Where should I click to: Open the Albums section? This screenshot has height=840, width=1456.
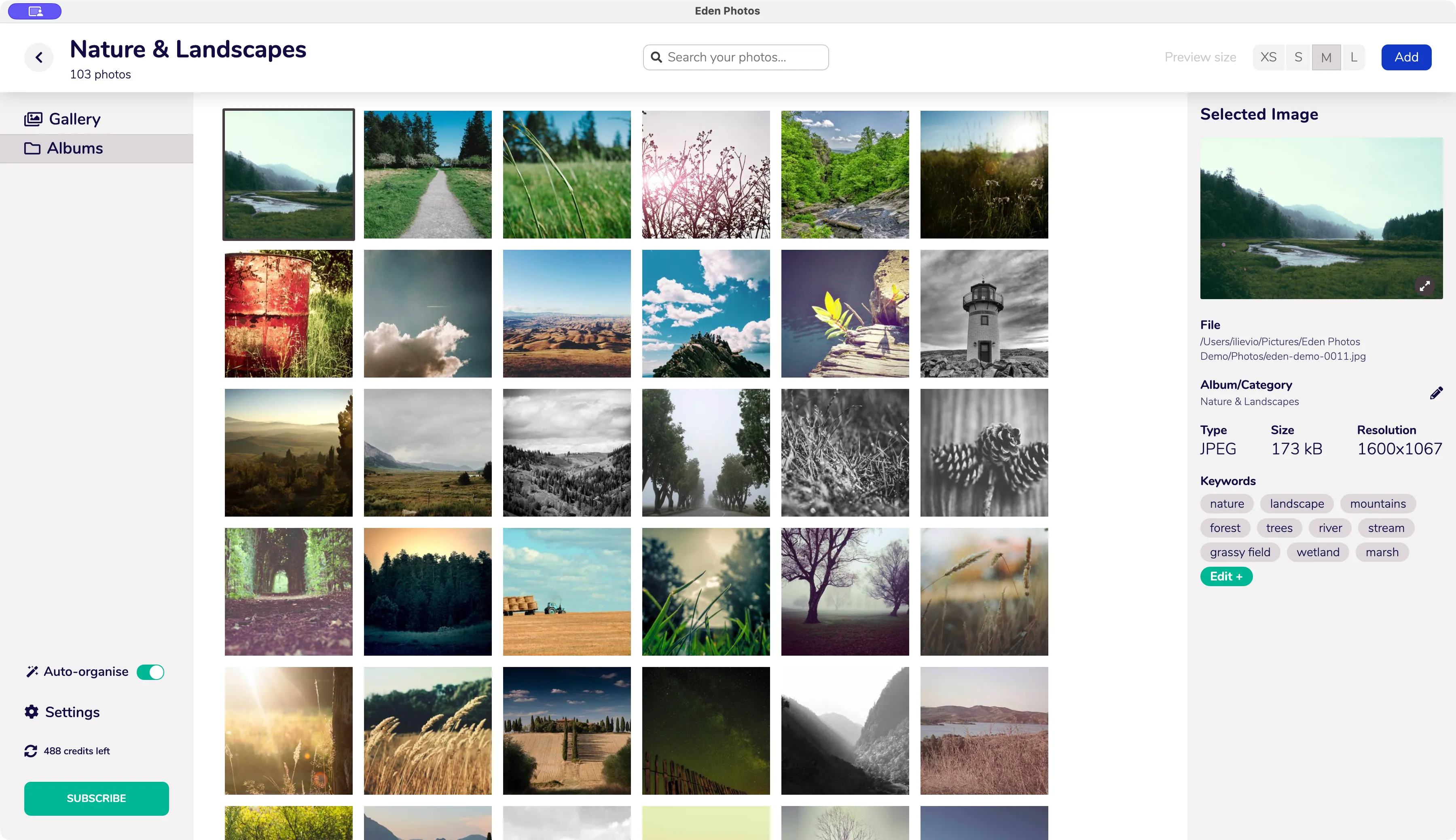coord(97,148)
